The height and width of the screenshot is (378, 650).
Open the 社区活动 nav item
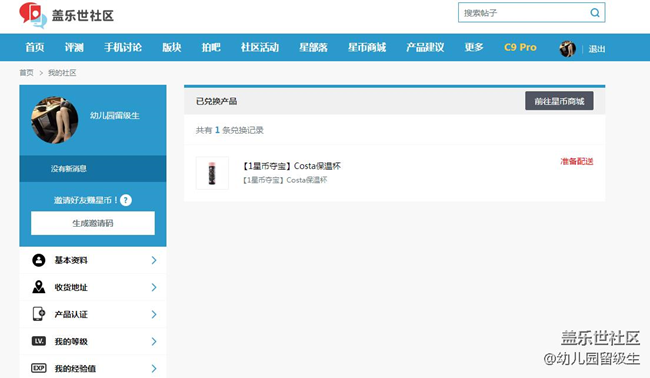(x=260, y=47)
